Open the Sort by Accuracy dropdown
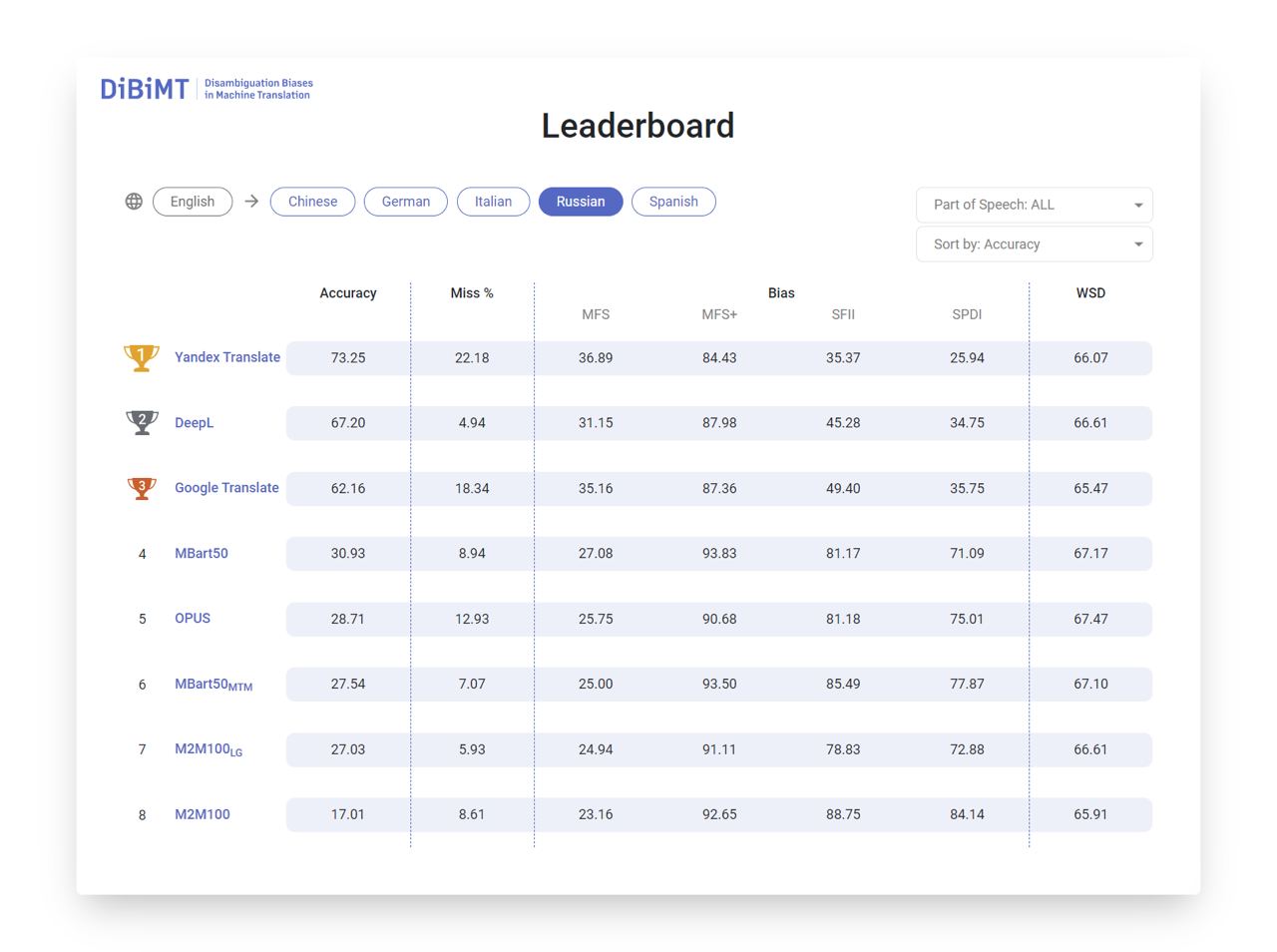This screenshot has width=1277, height=952. click(x=1035, y=244)
